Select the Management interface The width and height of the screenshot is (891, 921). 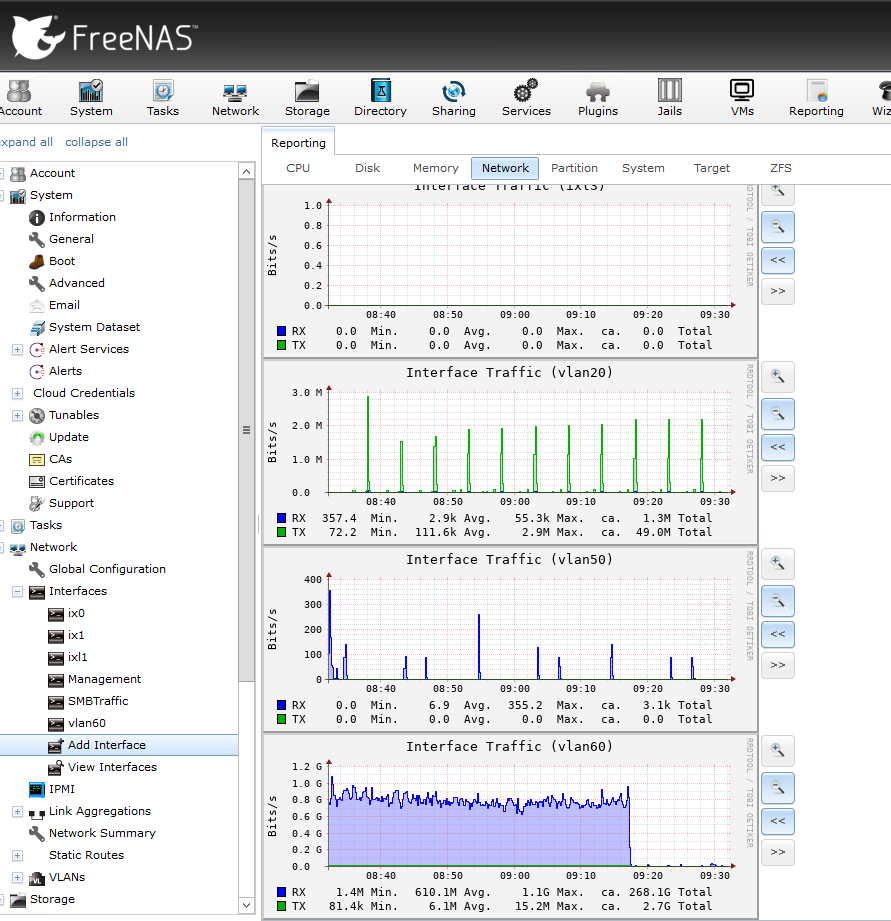tap(104, 680)
